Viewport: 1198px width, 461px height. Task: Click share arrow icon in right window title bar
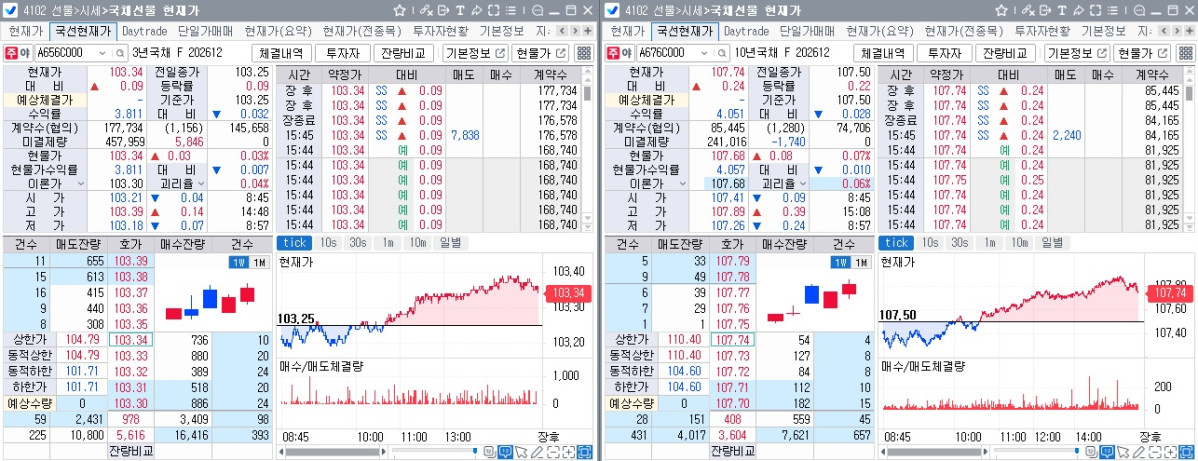1079,11
